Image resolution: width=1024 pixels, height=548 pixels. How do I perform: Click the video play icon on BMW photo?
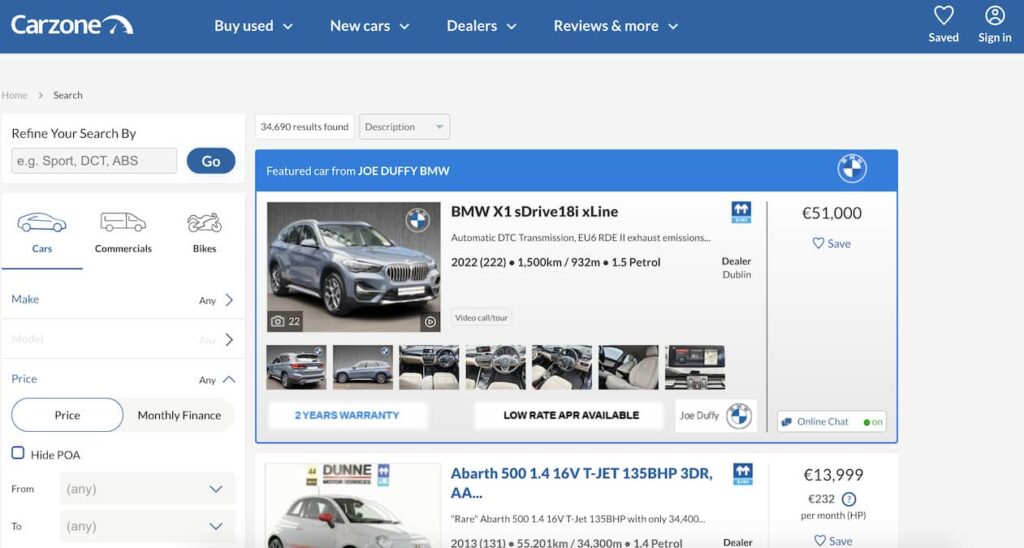[430, 322]
